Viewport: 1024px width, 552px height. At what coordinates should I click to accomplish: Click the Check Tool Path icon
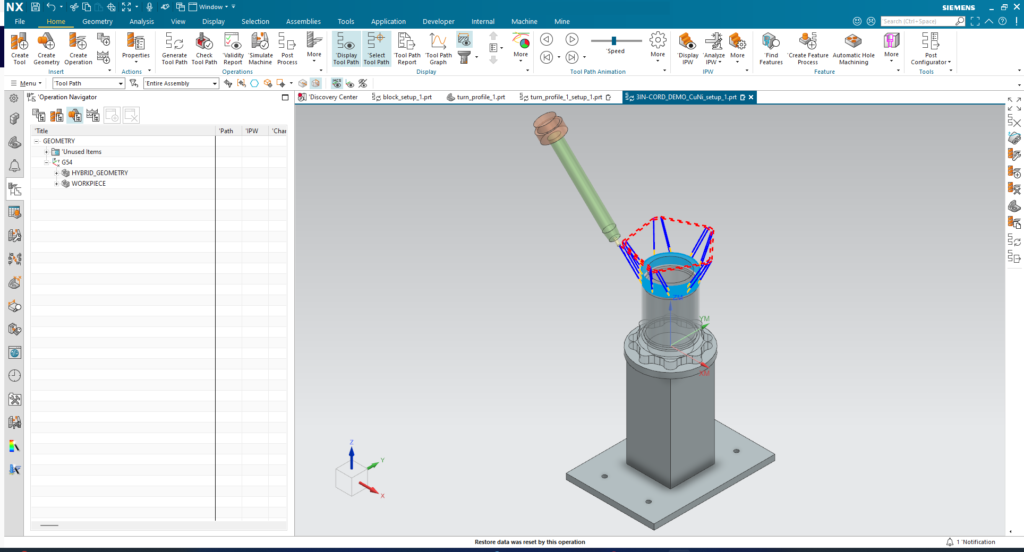point(204,47)
